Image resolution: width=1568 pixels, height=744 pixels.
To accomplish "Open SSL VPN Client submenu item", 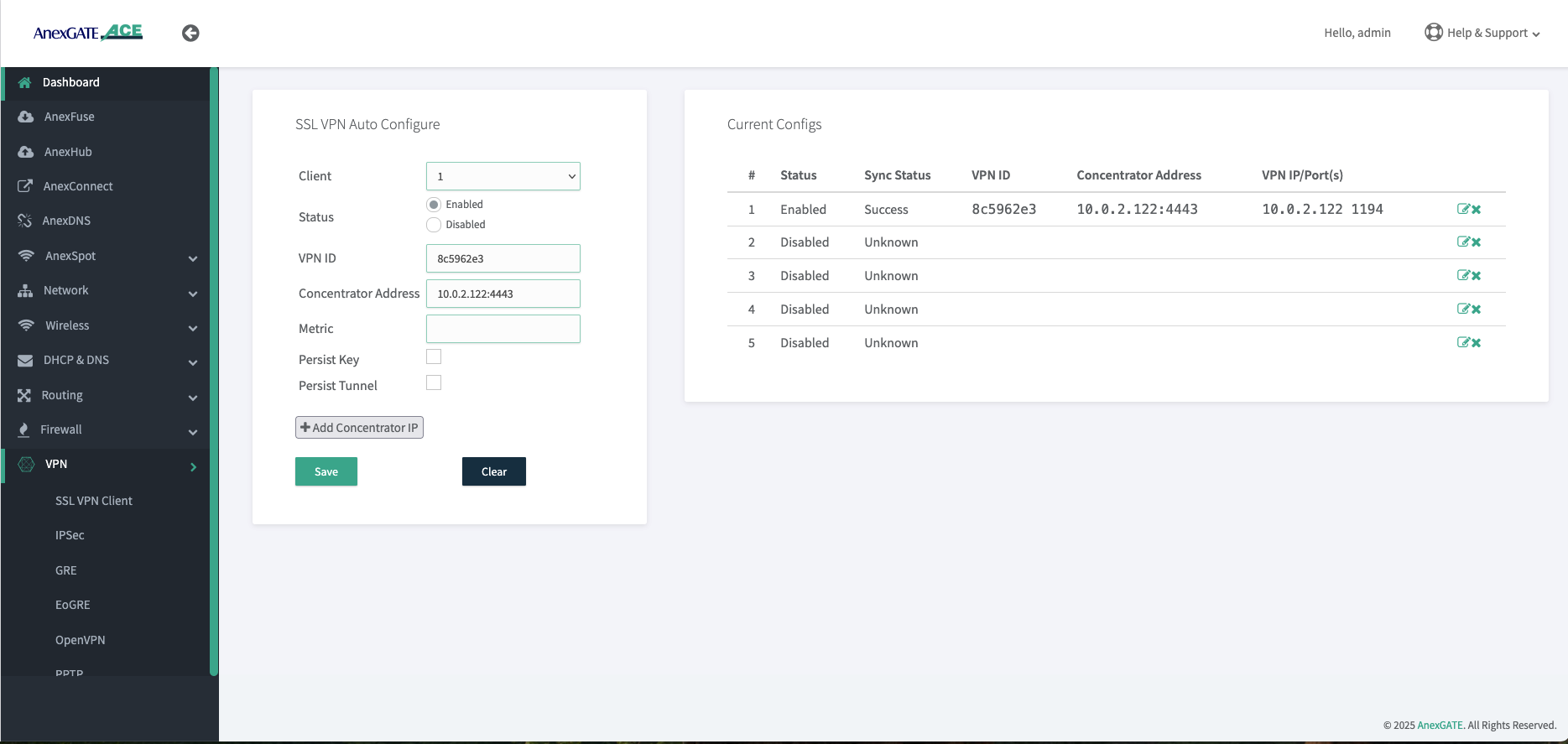I will 94,501.
